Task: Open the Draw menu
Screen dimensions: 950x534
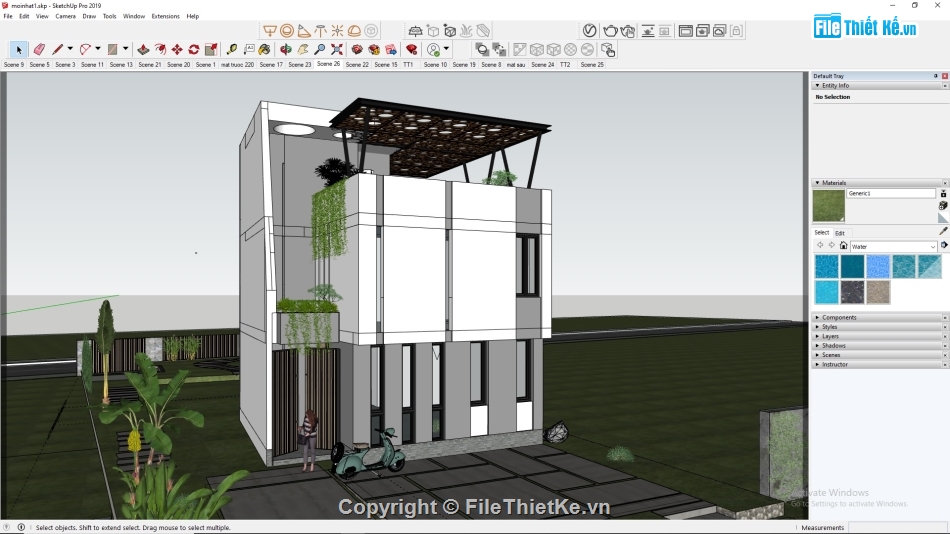Action: [89, 16]
